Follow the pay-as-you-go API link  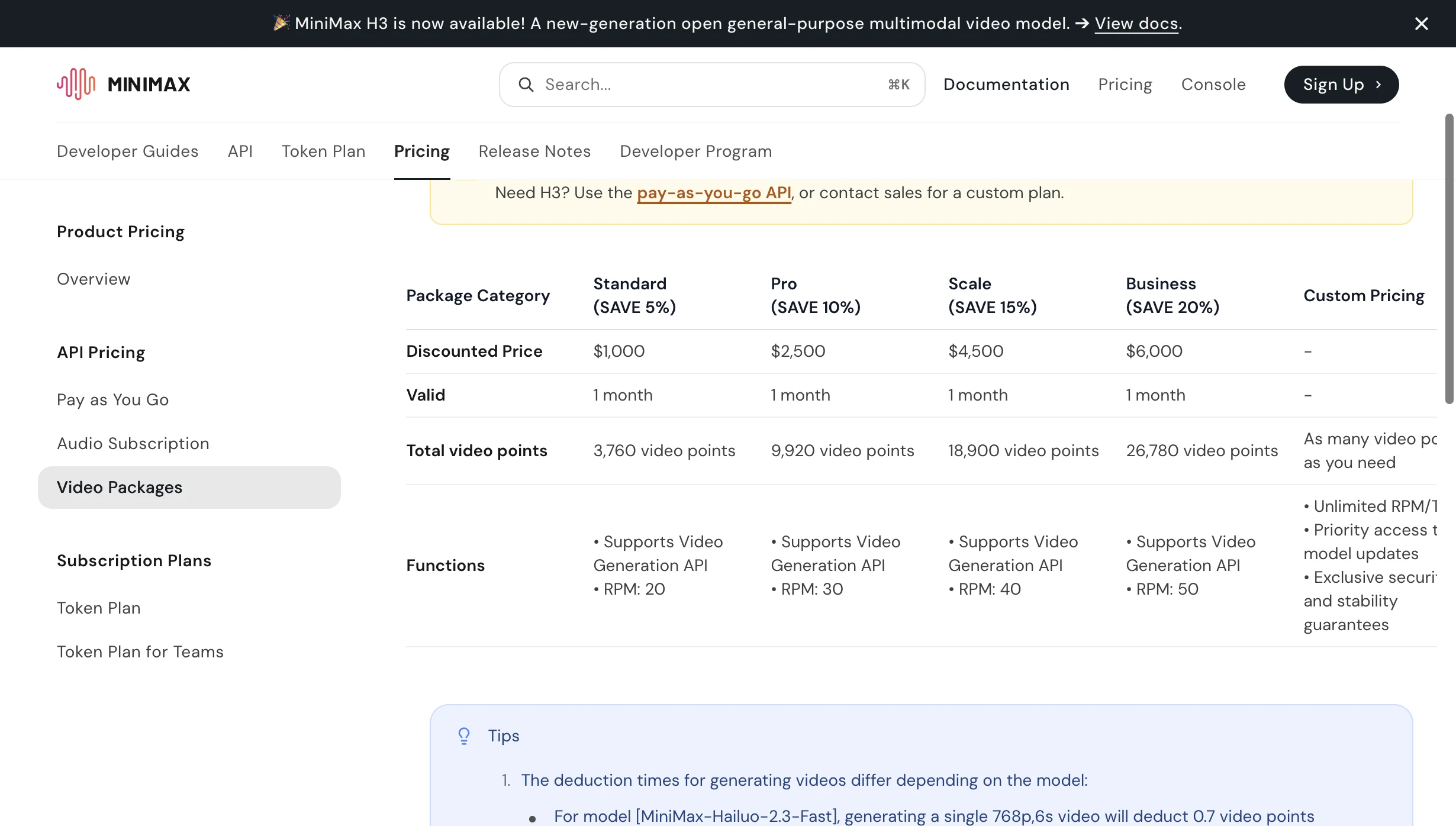click(714, 193)
